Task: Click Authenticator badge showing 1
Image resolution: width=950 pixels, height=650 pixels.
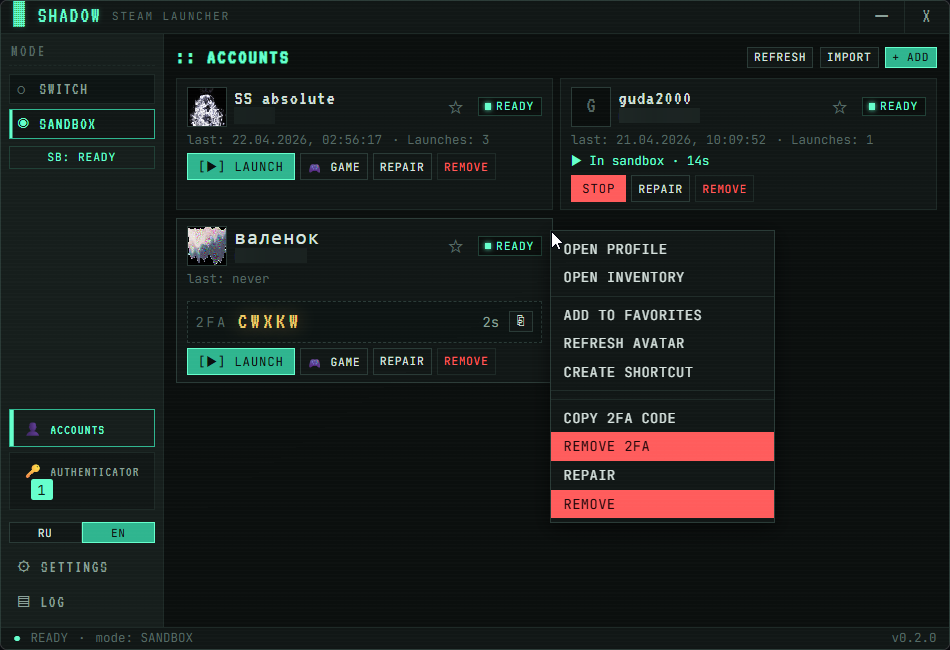Action: tap(42, 489)
